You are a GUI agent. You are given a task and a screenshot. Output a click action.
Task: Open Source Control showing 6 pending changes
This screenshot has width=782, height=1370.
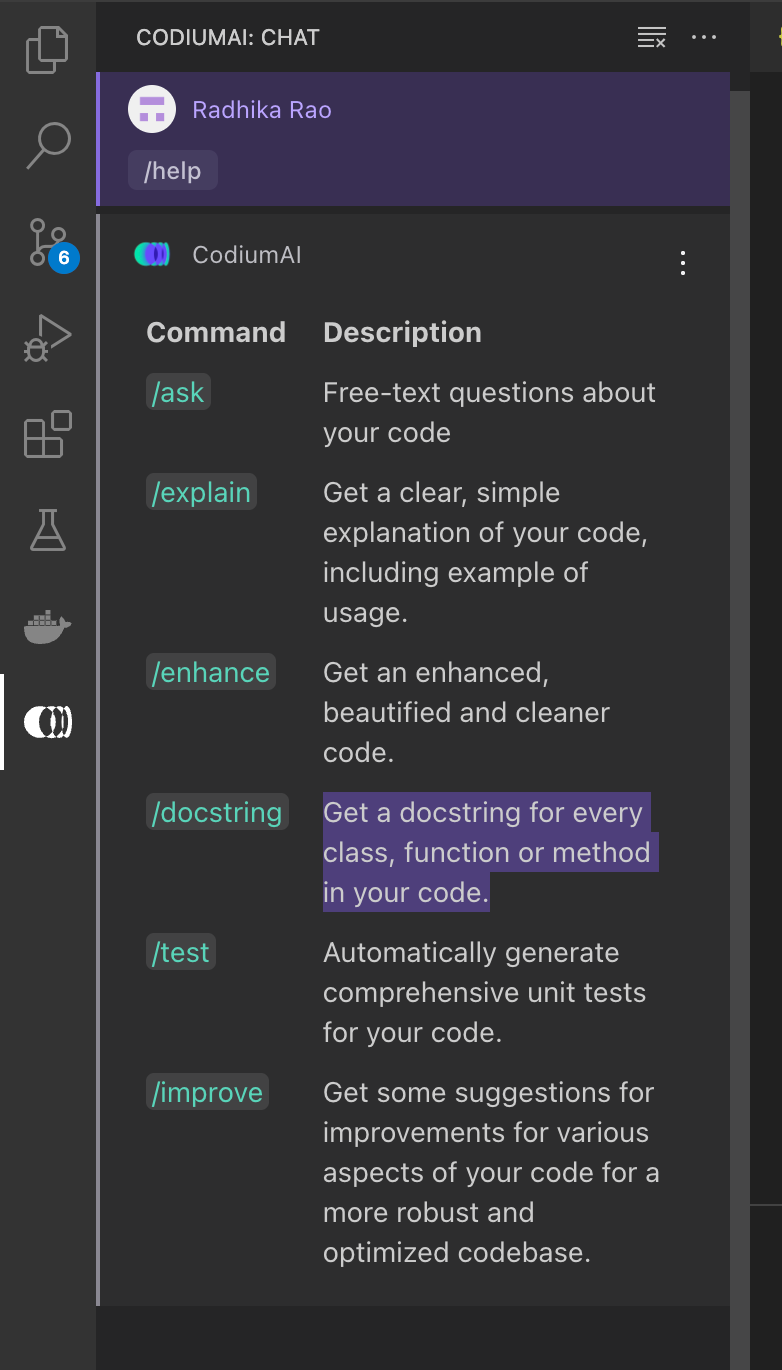tap(47, 239)
